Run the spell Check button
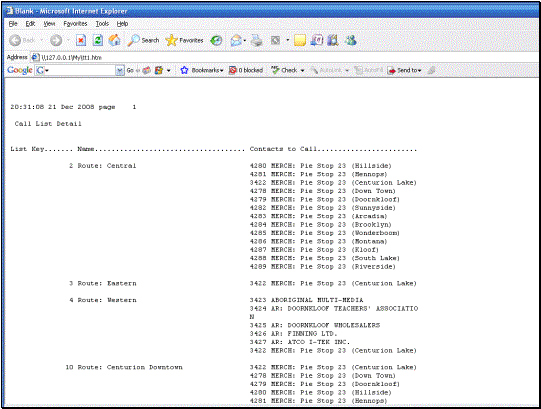 coord(284,70)
